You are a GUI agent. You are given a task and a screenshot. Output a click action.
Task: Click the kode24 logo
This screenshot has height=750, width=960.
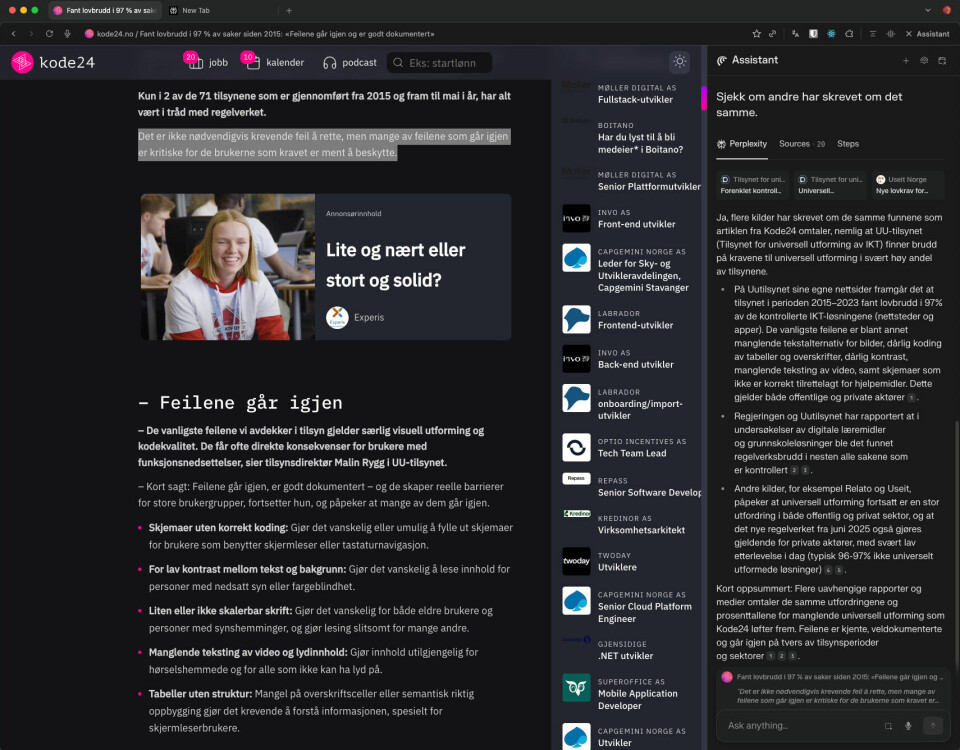pos(53,62)
